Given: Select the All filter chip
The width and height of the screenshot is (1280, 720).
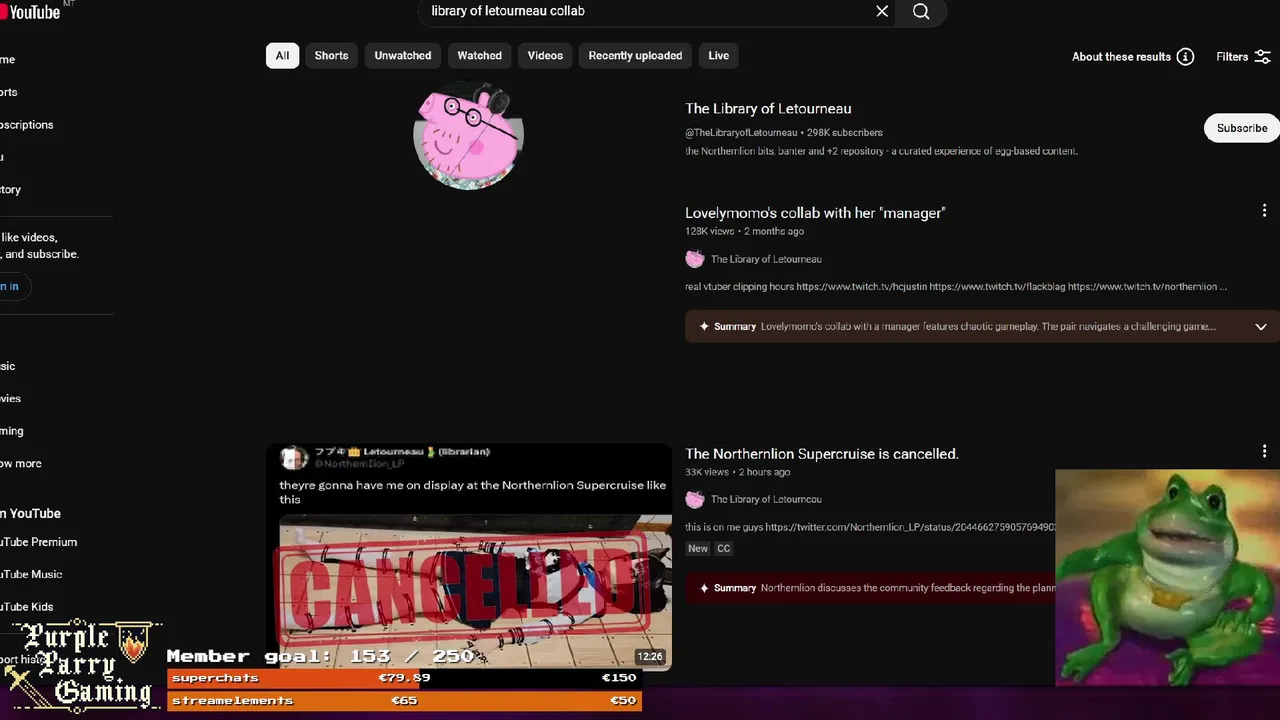Looking at the screenshot, I should point(282,56).
